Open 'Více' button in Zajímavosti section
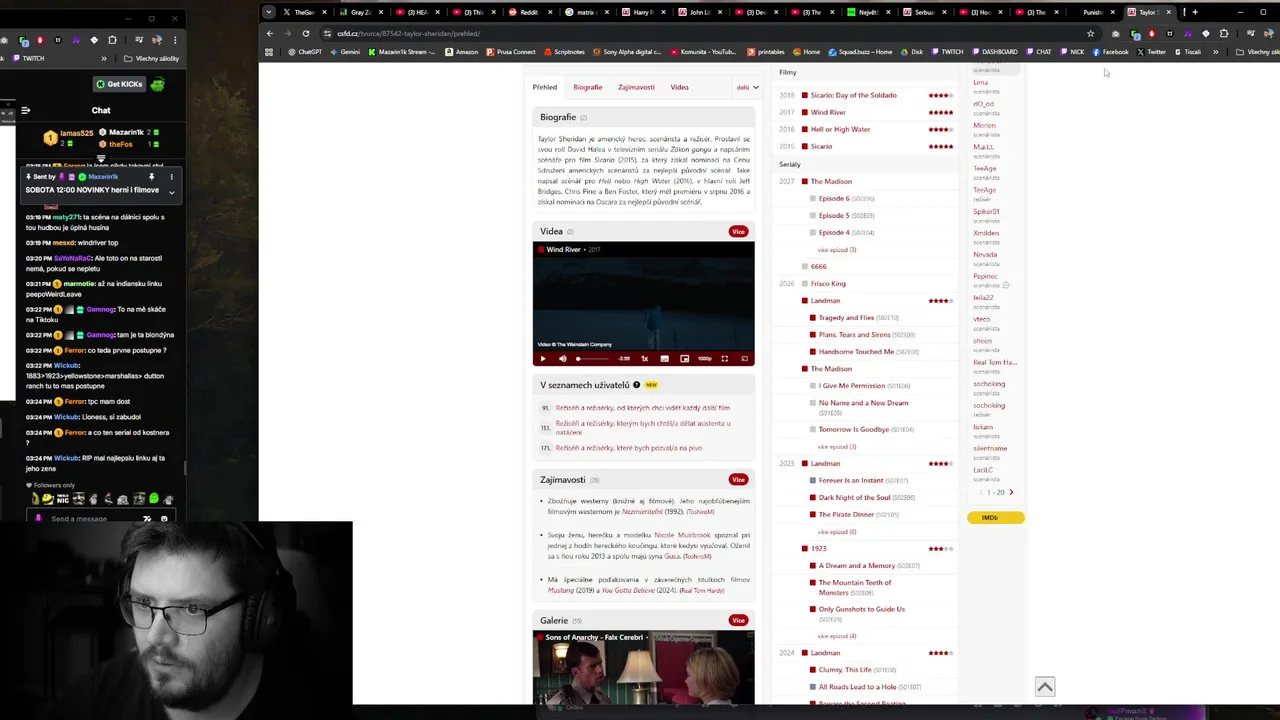Screen dimensions: 1280x720 pos(738,479)
